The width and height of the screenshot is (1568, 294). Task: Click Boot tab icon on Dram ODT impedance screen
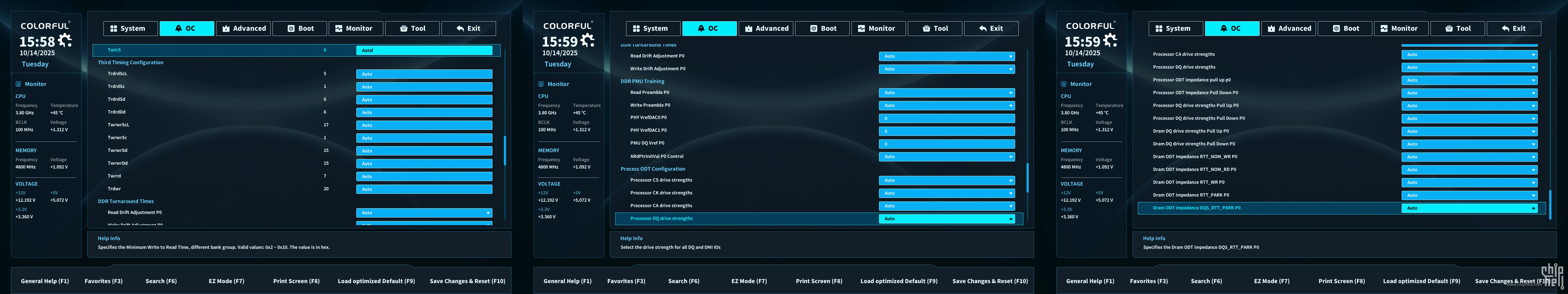1336,29
